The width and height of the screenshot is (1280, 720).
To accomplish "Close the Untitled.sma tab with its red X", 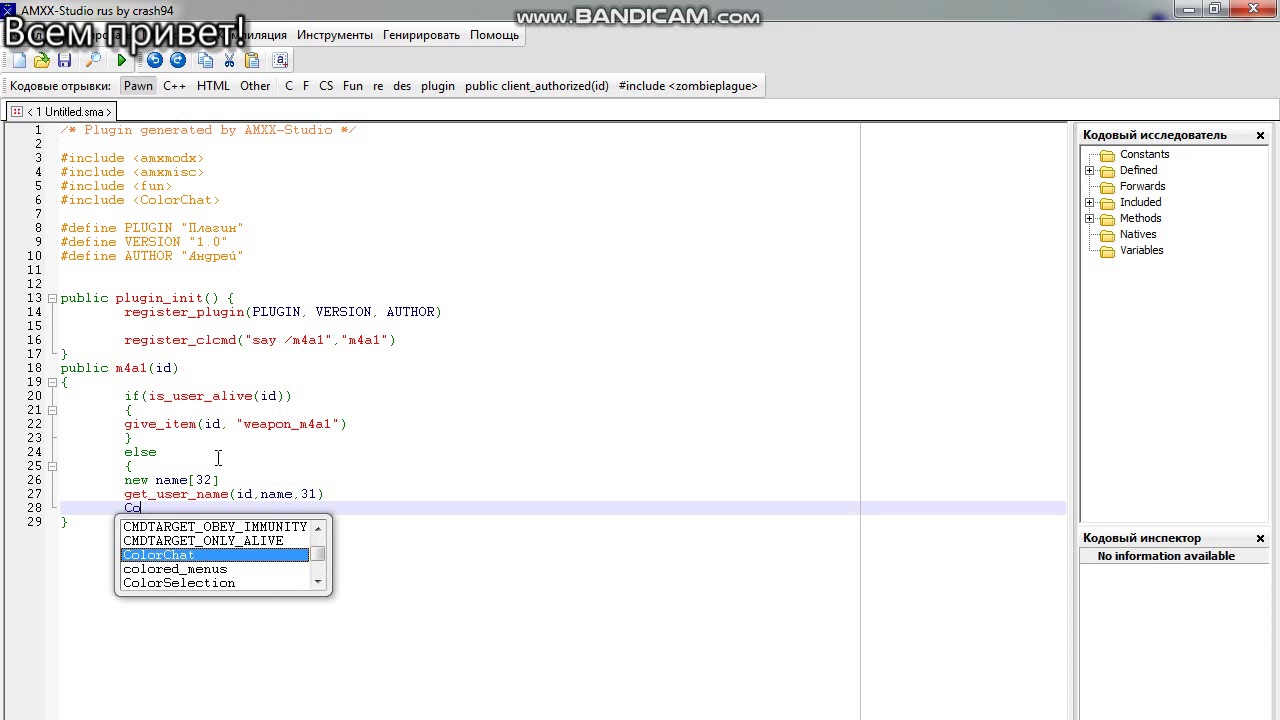I will [x=17, y=112].
